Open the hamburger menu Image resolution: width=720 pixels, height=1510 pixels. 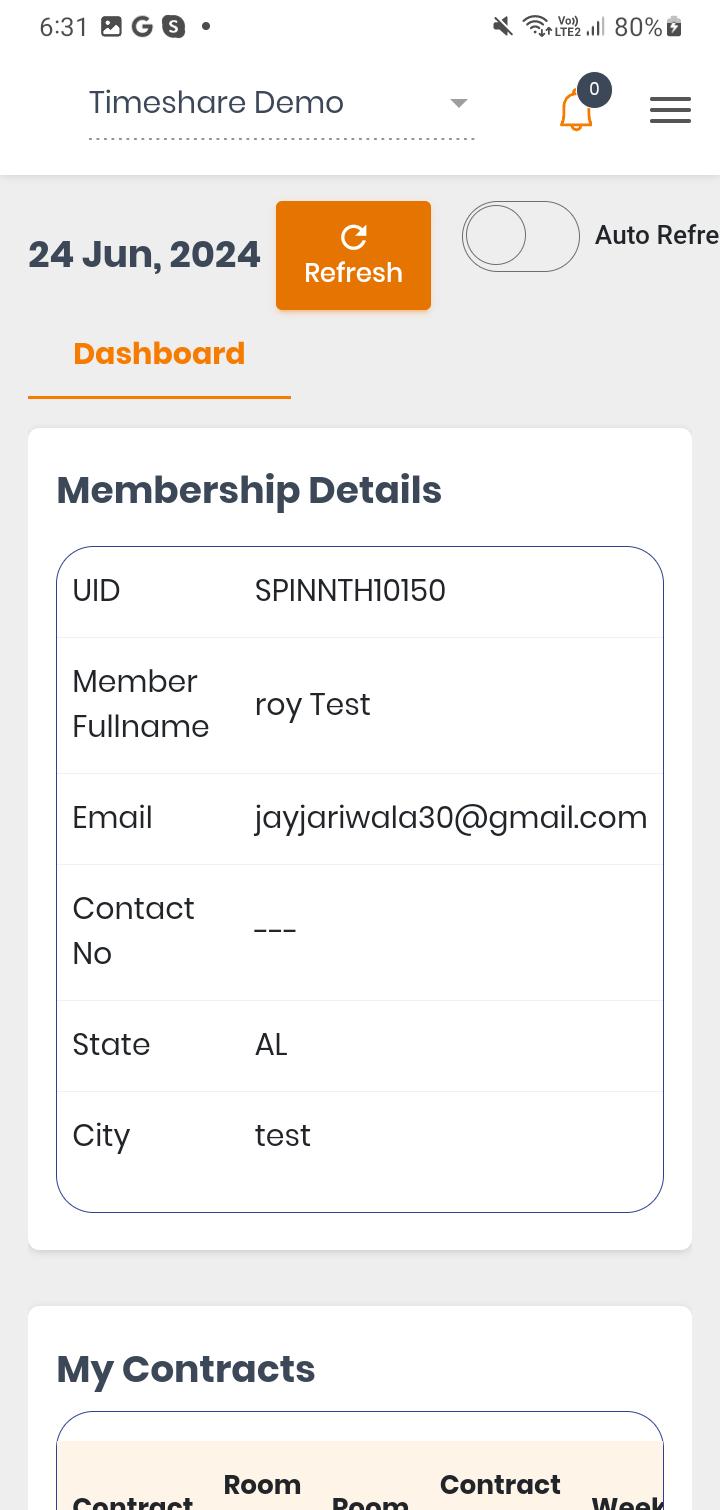tap(670, 110)
